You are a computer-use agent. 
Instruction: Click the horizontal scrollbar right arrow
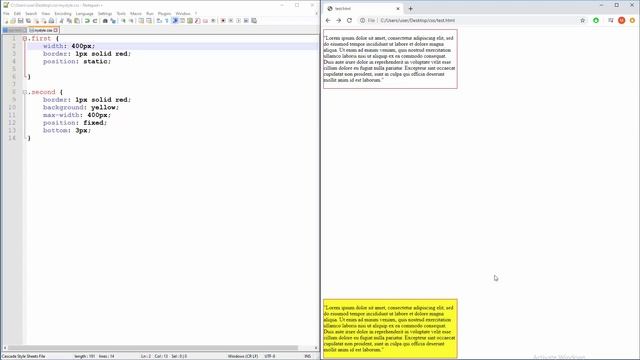pyautogui.click(x=316, y=348)
